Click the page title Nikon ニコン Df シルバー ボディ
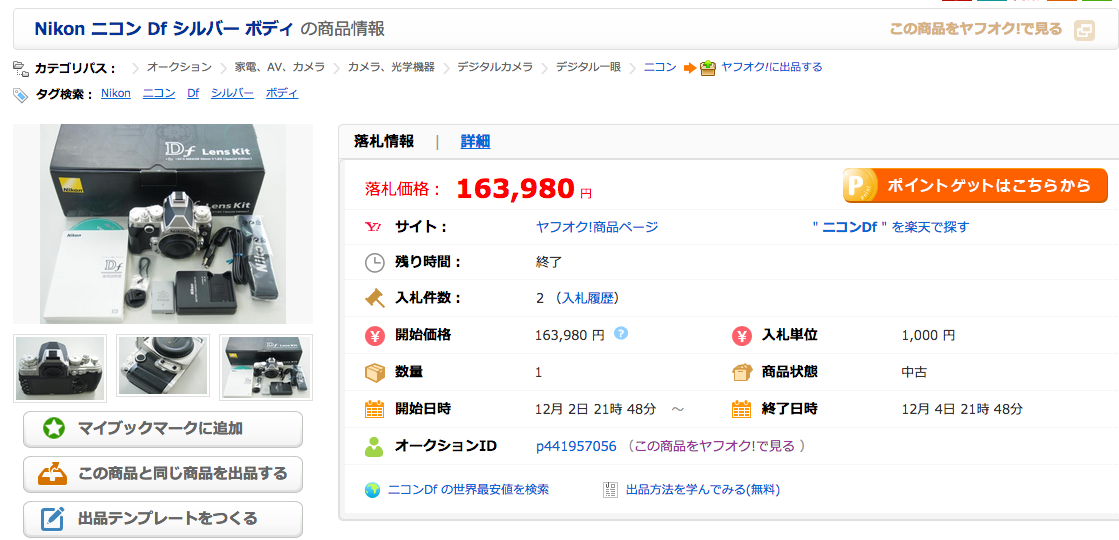Viewport: 1119px width, 540px height. pyautogui.click(x=164, y=29)
